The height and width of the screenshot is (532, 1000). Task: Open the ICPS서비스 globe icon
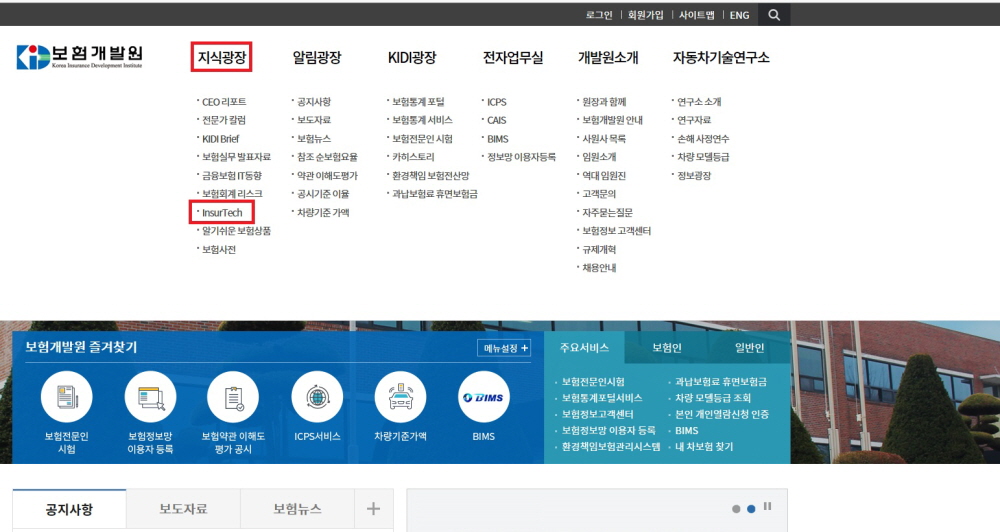[317, 397]
